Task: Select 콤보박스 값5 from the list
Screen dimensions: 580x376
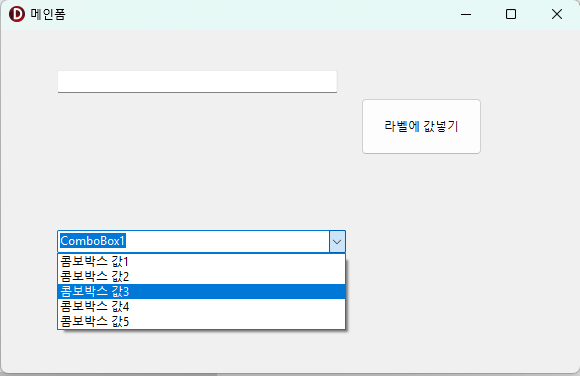Action: (x=202, y=321)
